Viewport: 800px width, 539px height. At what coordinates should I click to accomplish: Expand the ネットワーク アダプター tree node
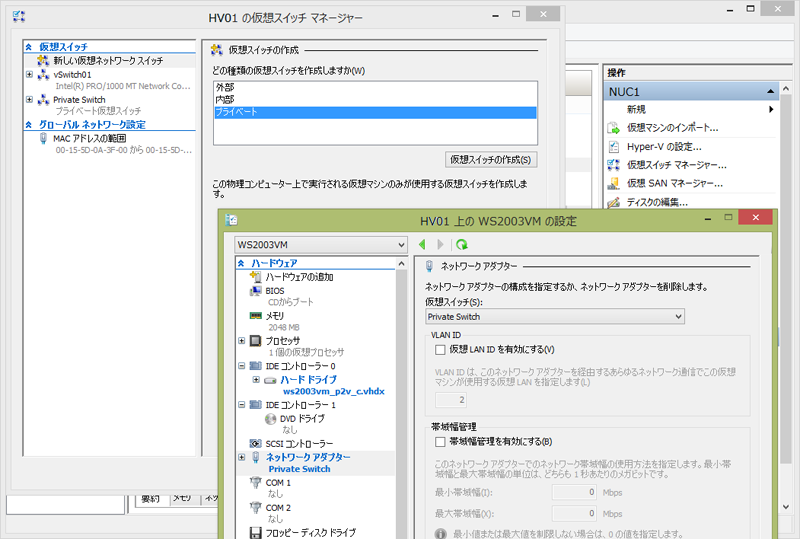242,457
